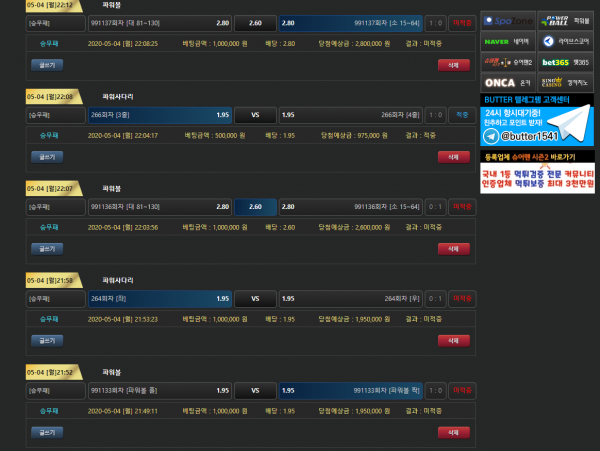Open the SpoZone partner logo link
Viewport: 600px width, 451px height.
[x=508, y=20]
